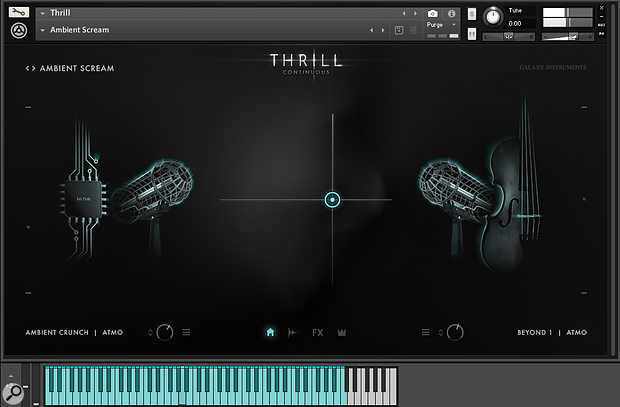This screenshot has width=620, height=407.
Task: Click the Tune value 0.00 field
Action: [x=515, y=24]
